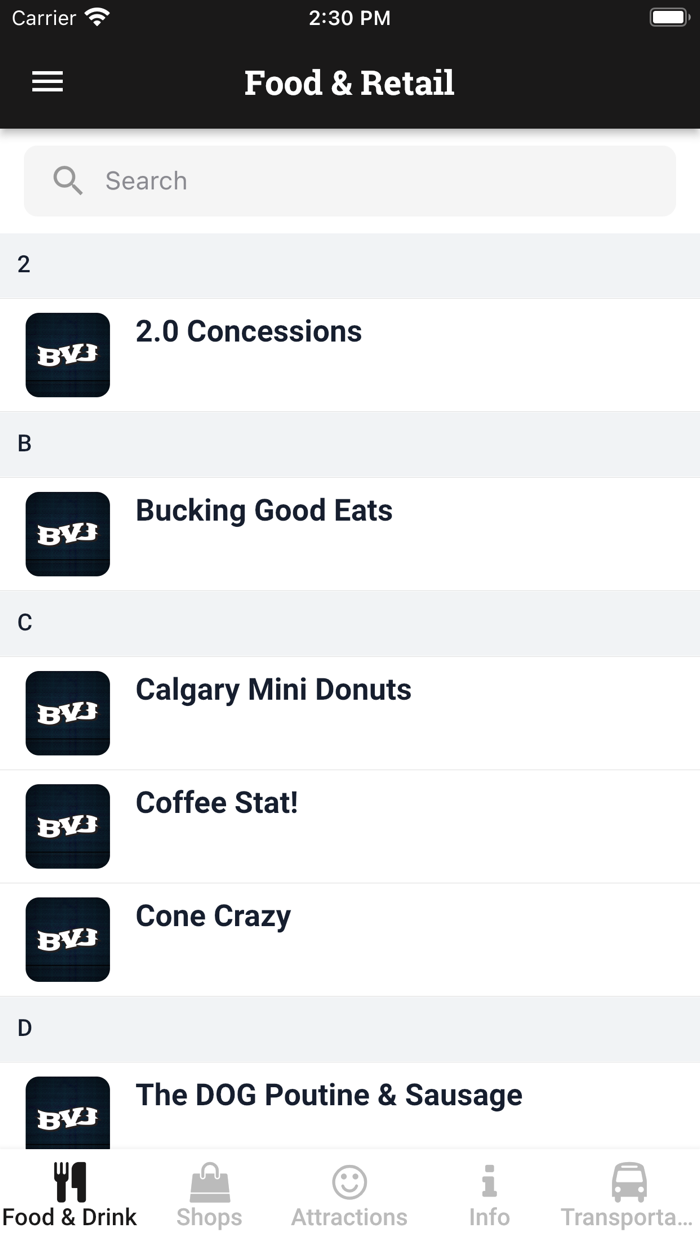Screen dimensions: 700x1244
Task: Switch to the Shops tab
Action: pyautogui.click(x=209, y=1192)
